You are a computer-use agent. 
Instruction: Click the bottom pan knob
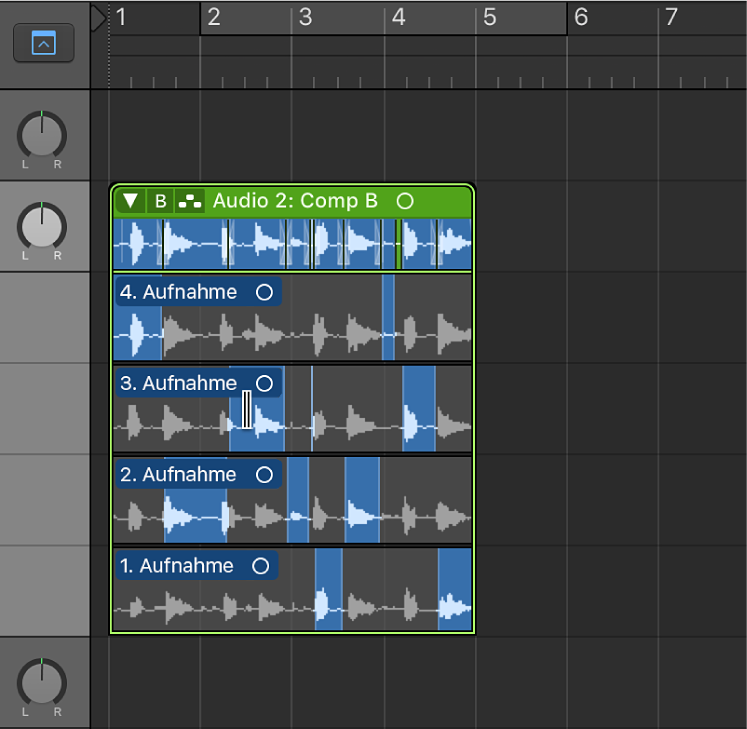point(42,681)
